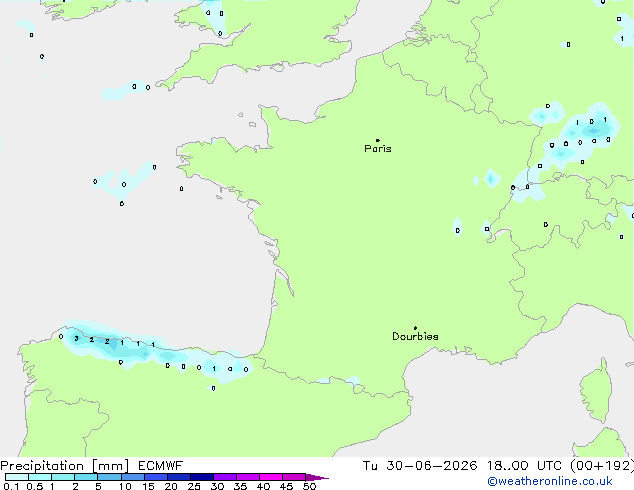Pick the dark navy legend swatch above 25
Screen dimensions: 634x490
tap(202, 477)
